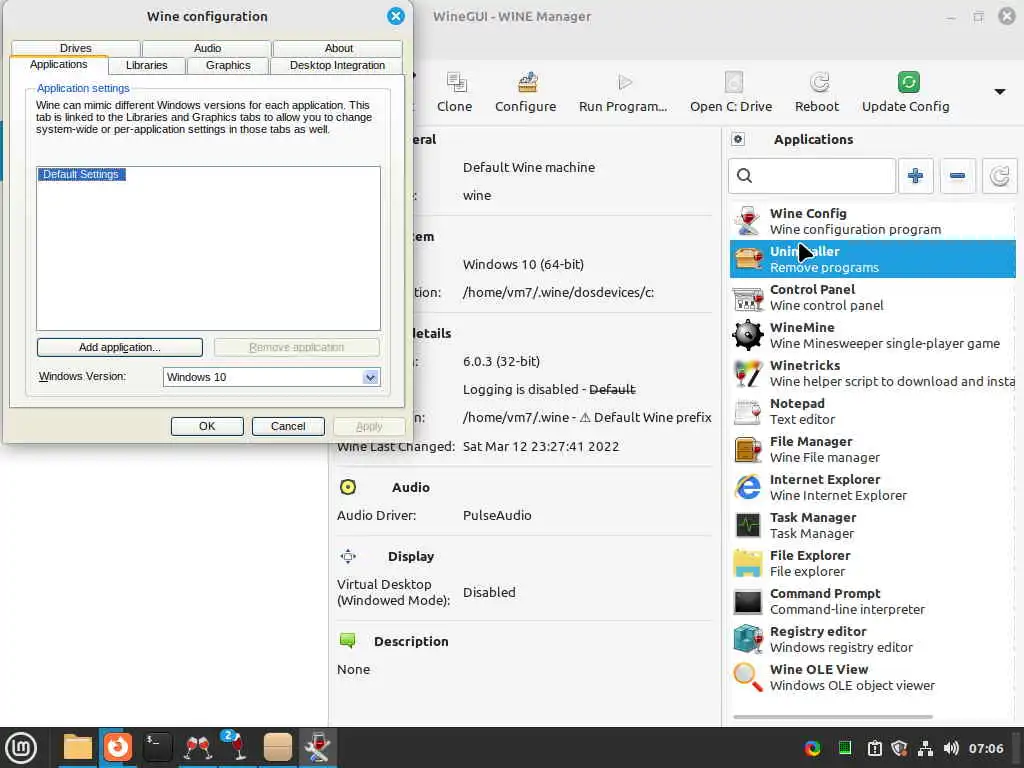Click the plus add application icon
This screenshot has height=768, width=1024.
pyautogui.click(x=915, y=176)
